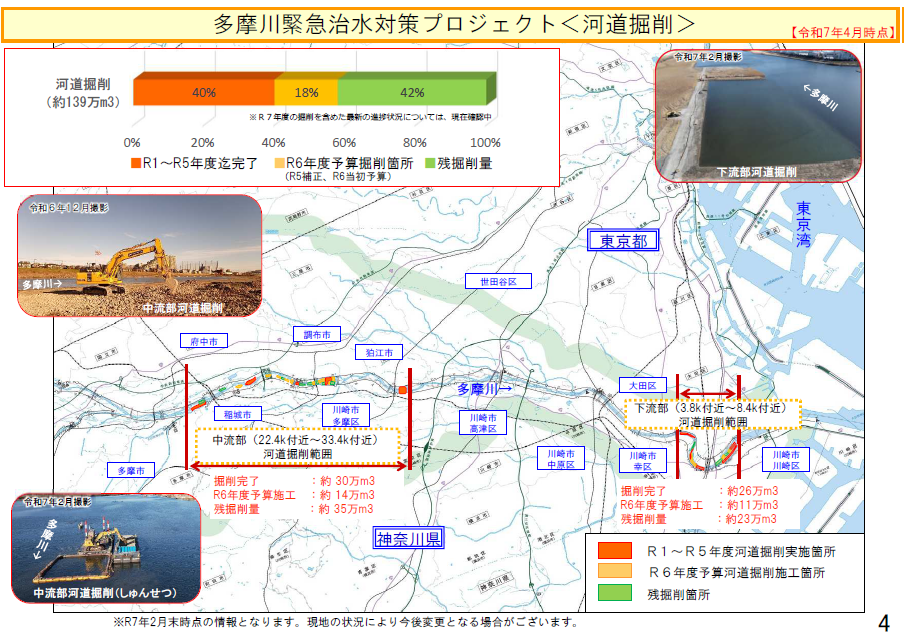Image resolution: width=904 pixels, height=636 pixels.
Task: Click the 神奈川県 prefecture label
Action: click(409, 538)
